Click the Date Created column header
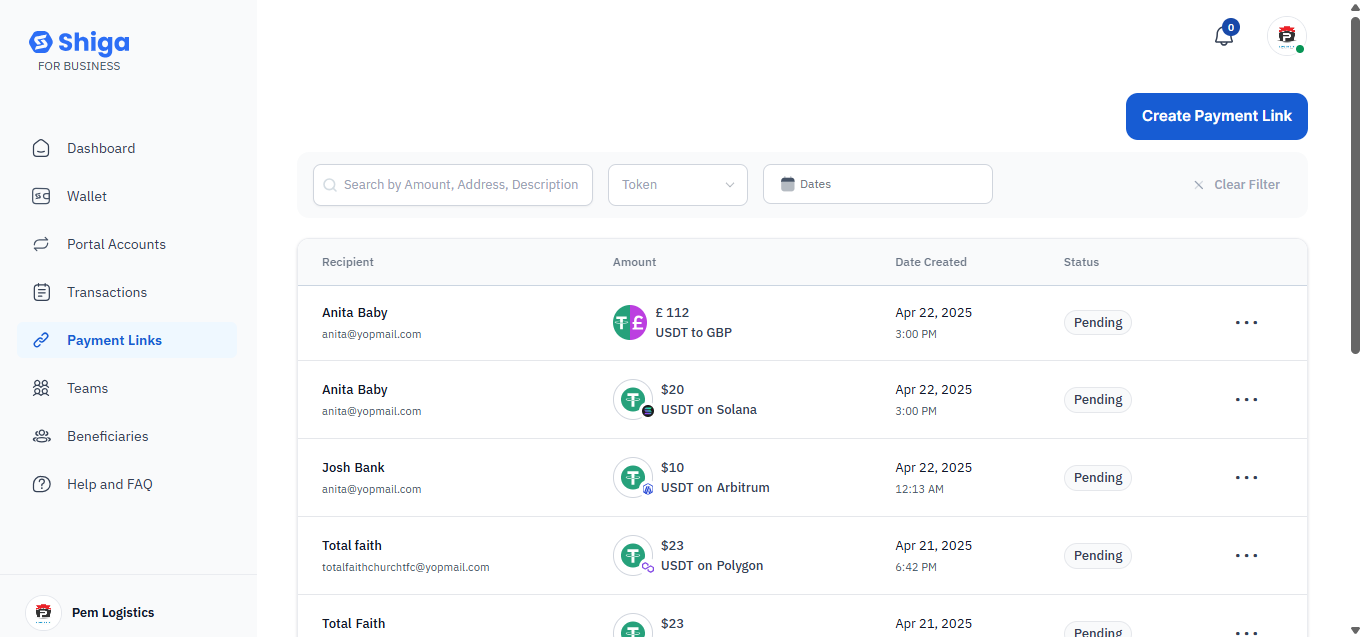This screenshot has width=1363, height=637. pos(931,262)
